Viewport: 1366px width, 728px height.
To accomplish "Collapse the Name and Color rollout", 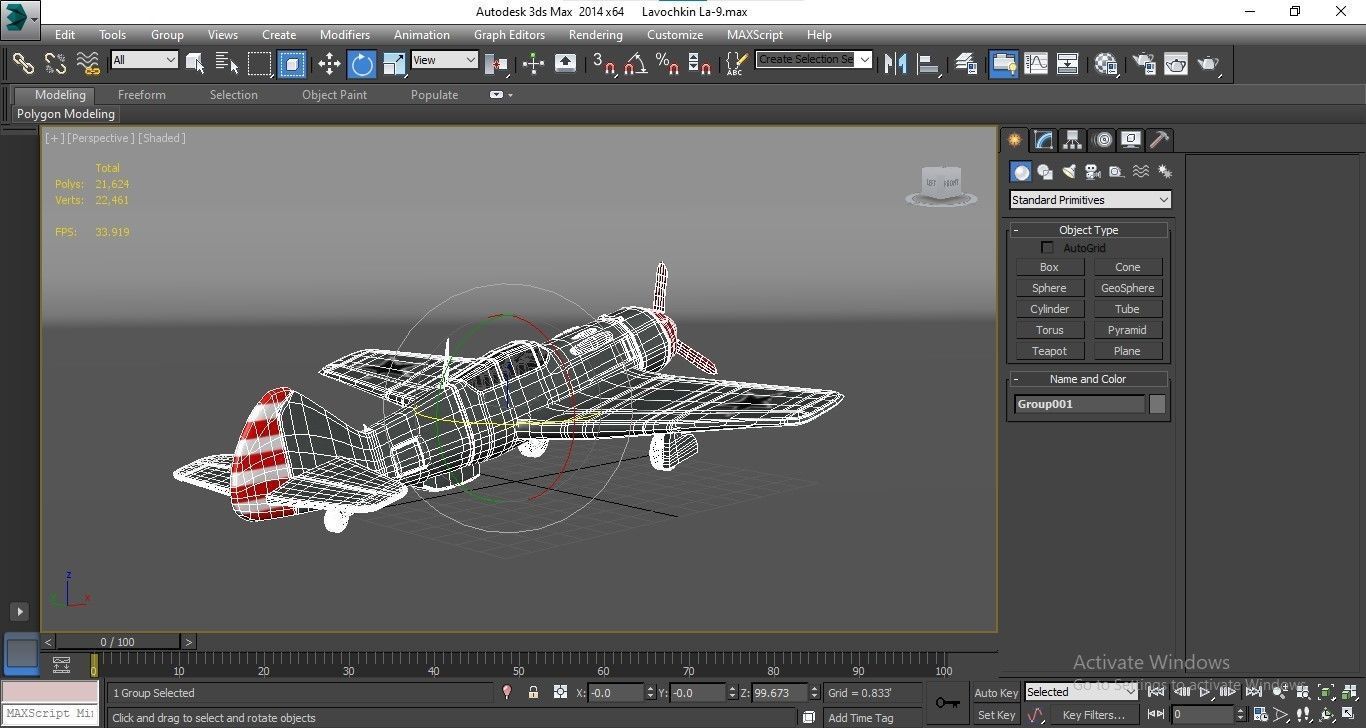I will point(1016,379).
